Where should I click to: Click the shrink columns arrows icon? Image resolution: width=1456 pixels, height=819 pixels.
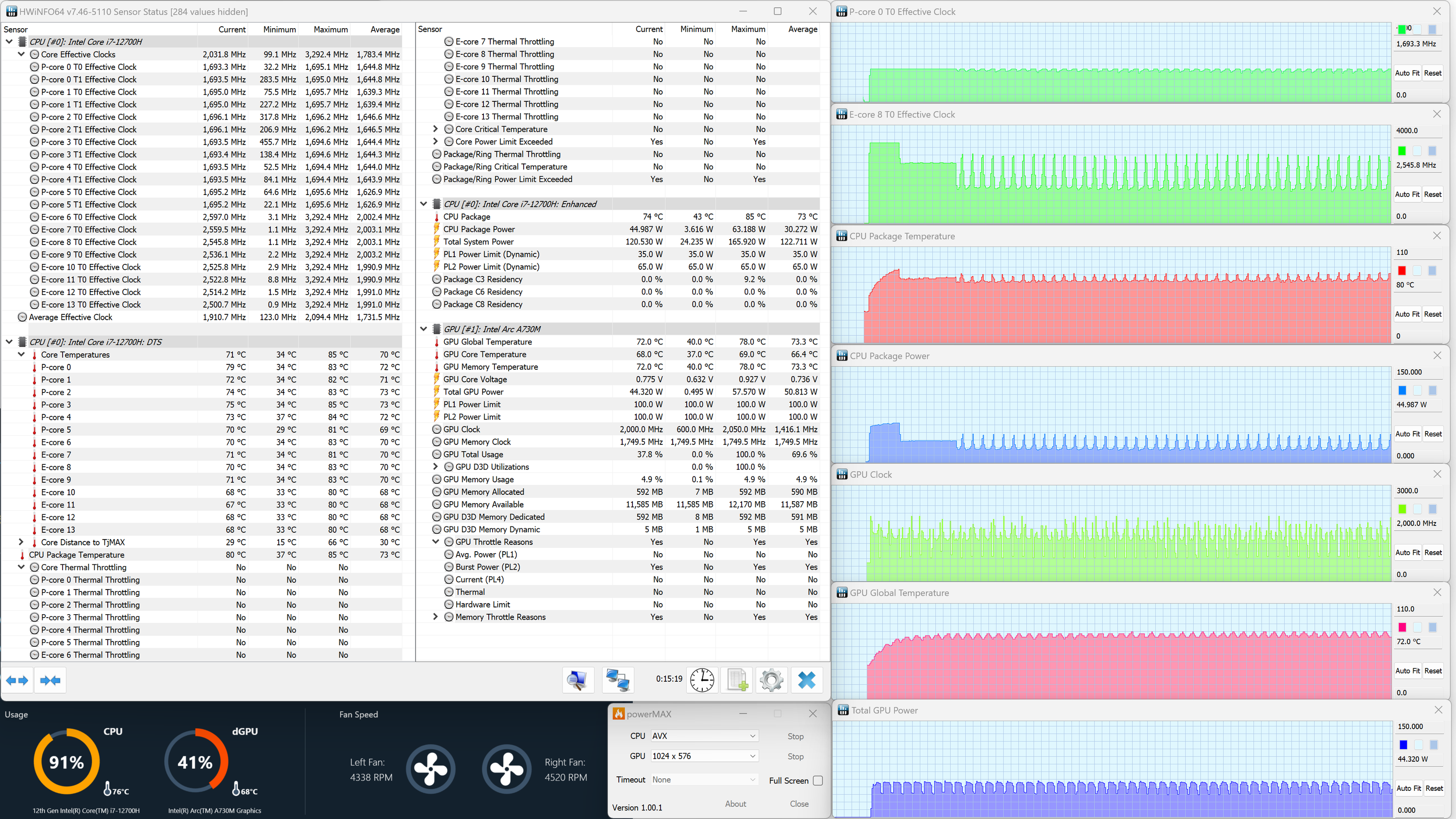point(50,680)
